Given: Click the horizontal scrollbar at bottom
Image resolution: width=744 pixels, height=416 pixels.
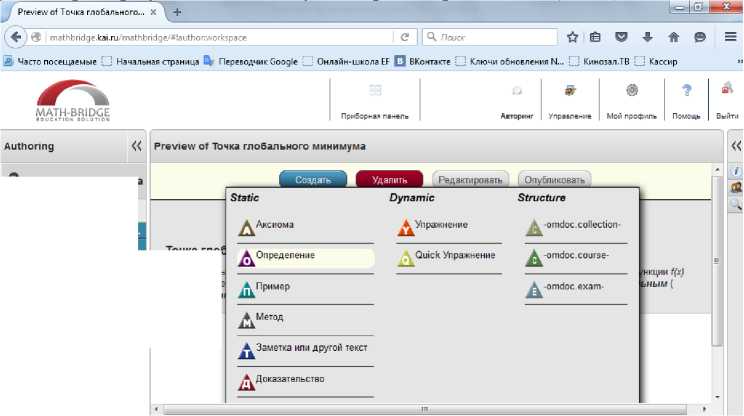Looking at the screenshot, I should click(425, 409).
